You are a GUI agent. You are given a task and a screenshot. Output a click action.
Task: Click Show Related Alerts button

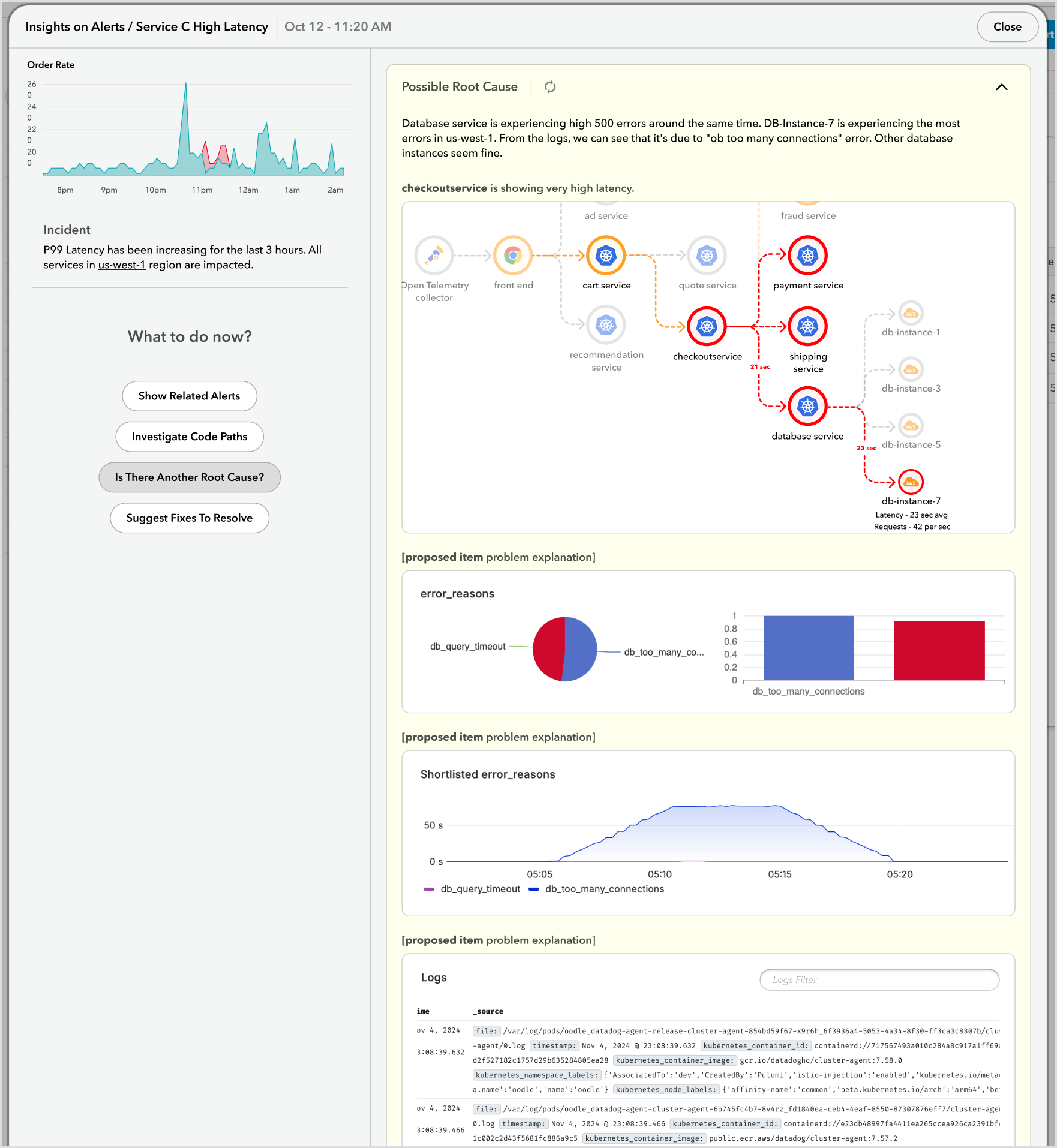[x=190, y=396]
